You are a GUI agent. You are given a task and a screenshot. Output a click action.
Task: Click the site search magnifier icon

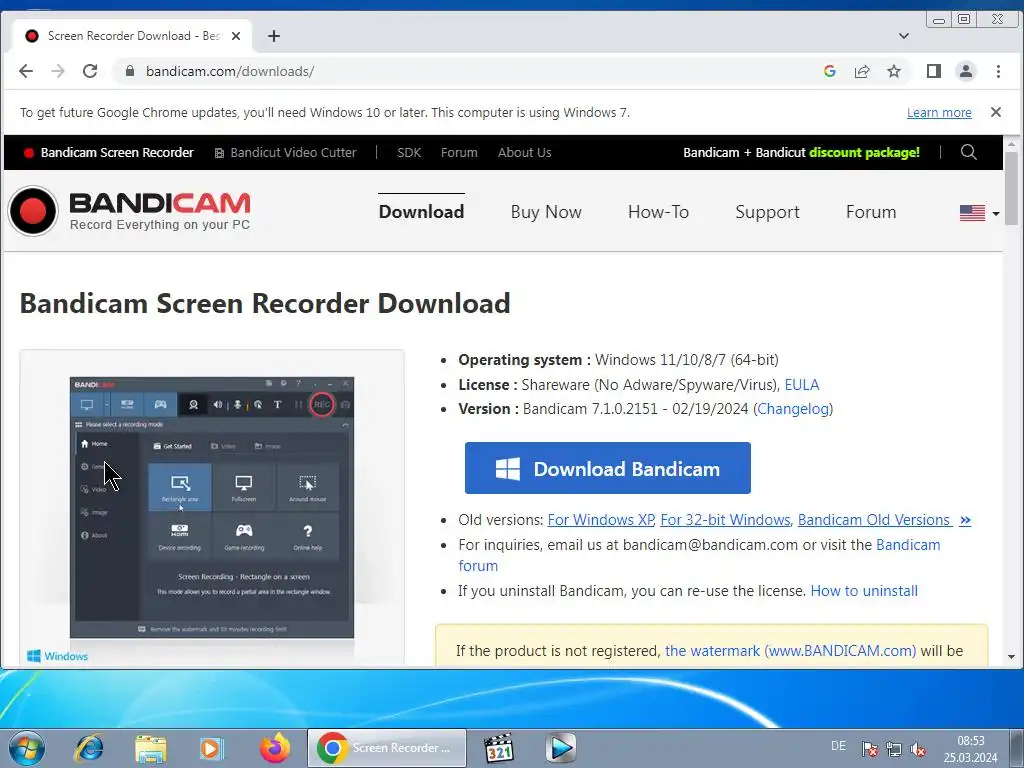[968, 152]
